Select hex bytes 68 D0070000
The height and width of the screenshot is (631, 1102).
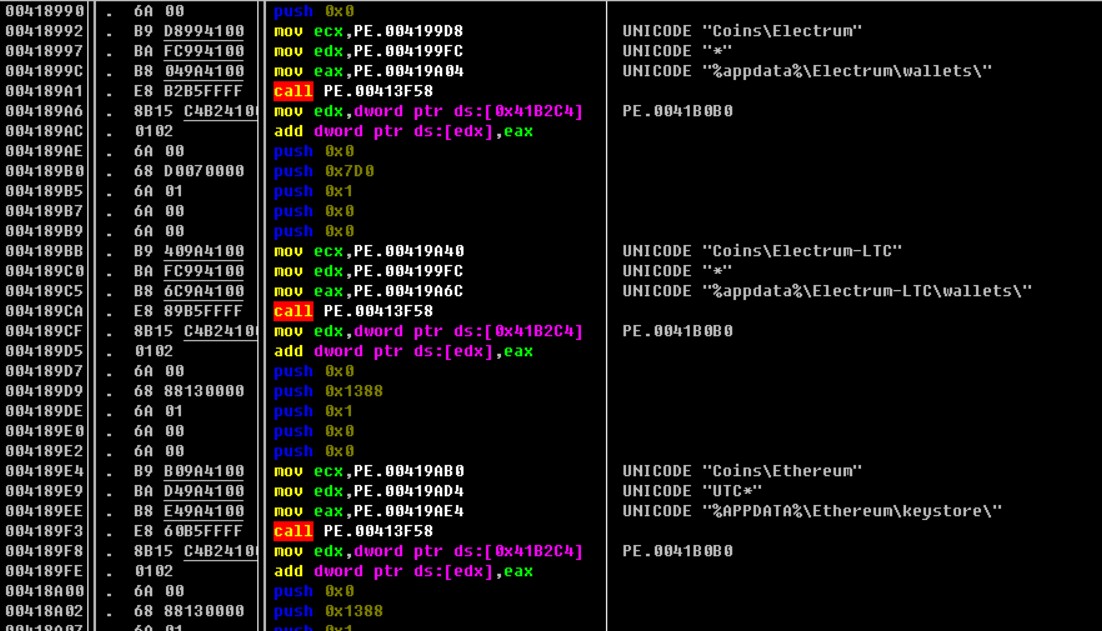[x=189, y=171]
